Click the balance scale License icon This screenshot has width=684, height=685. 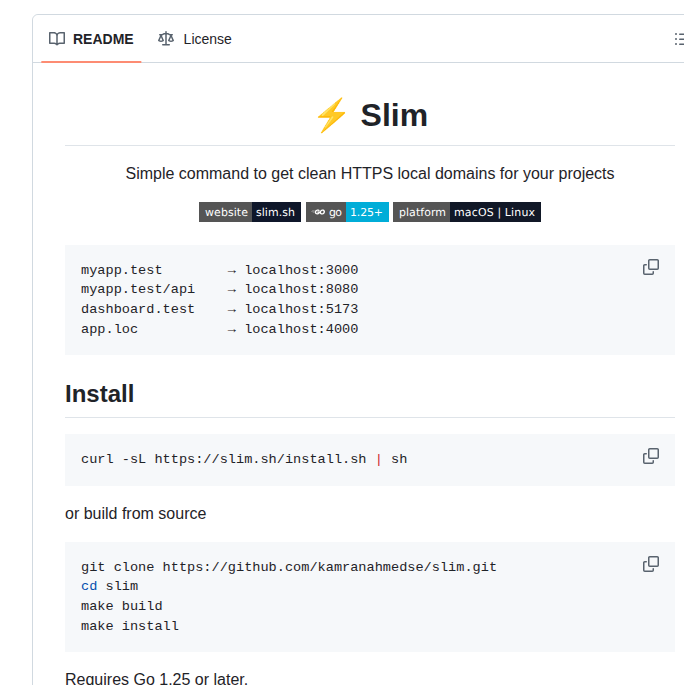tap(166, 39)
